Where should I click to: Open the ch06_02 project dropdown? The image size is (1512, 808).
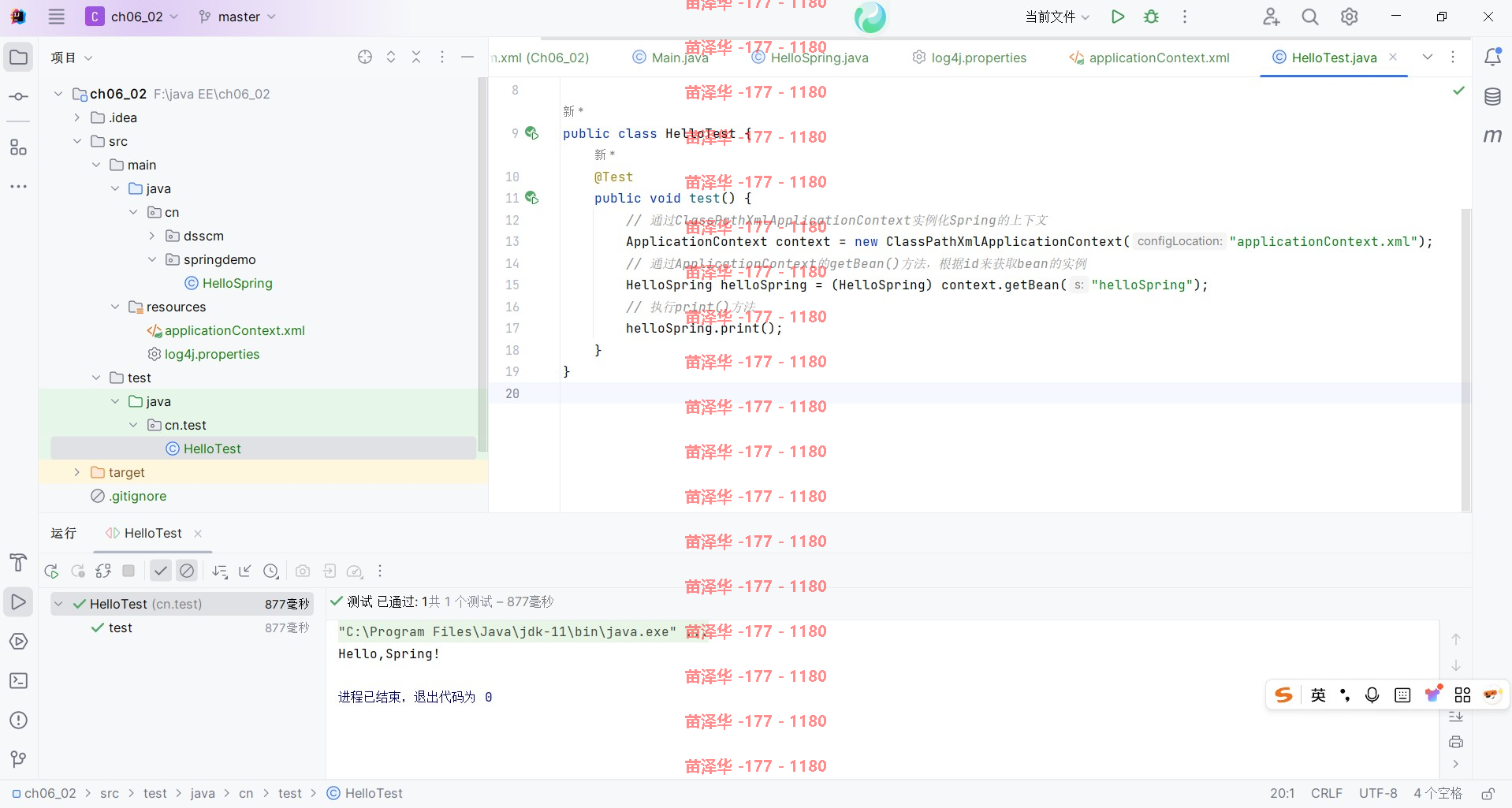click(x=132, y=17)
